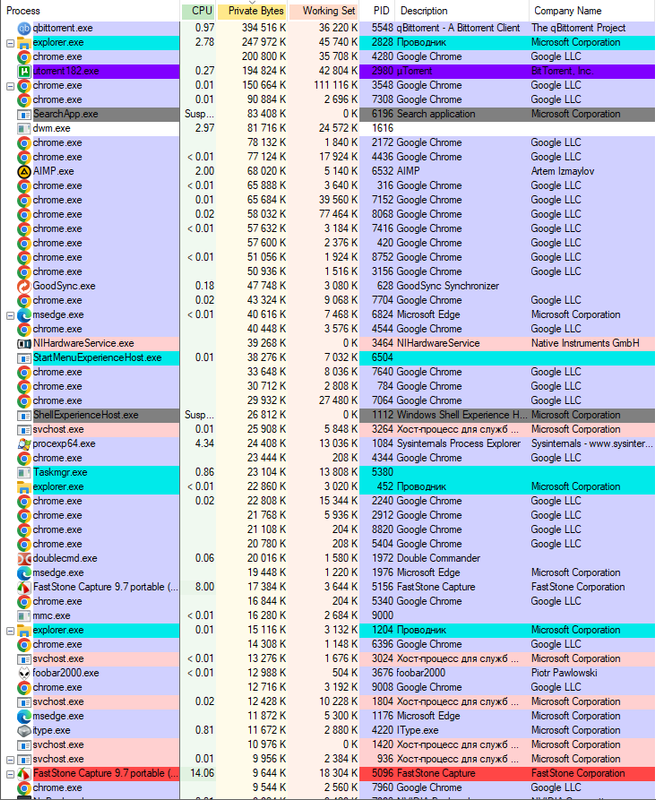Click the mmc.exe icon
Viewport: 656px width, 800px height.
coord(24,616)
